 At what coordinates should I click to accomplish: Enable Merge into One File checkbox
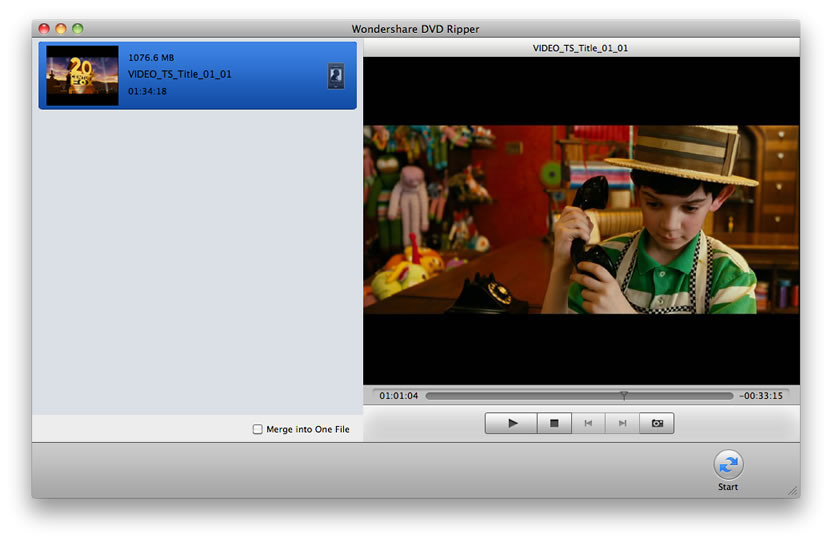click(x=257, y=429)
